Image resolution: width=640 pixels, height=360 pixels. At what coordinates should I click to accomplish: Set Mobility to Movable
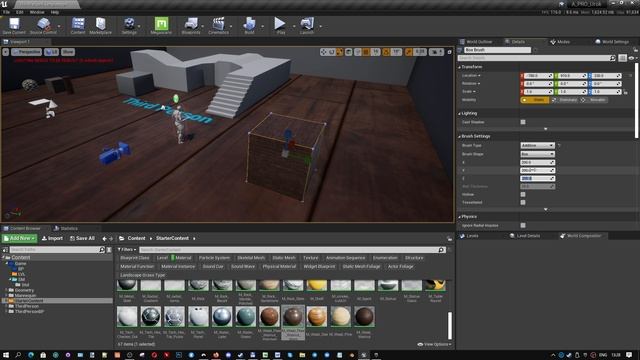click(x=594, y=100)
